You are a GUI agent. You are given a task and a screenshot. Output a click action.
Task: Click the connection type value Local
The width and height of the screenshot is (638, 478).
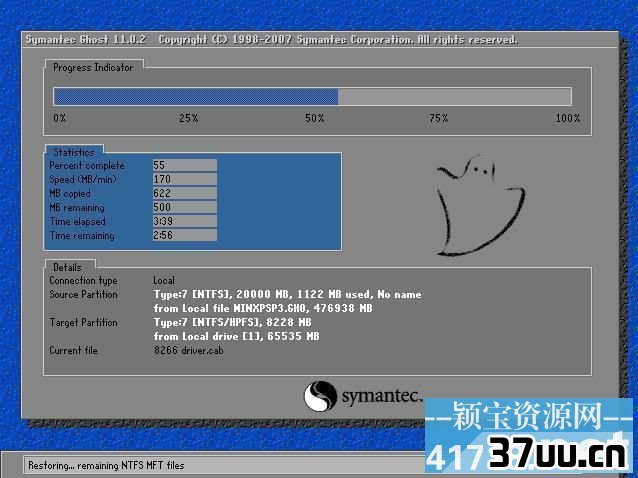click(164, 280)
